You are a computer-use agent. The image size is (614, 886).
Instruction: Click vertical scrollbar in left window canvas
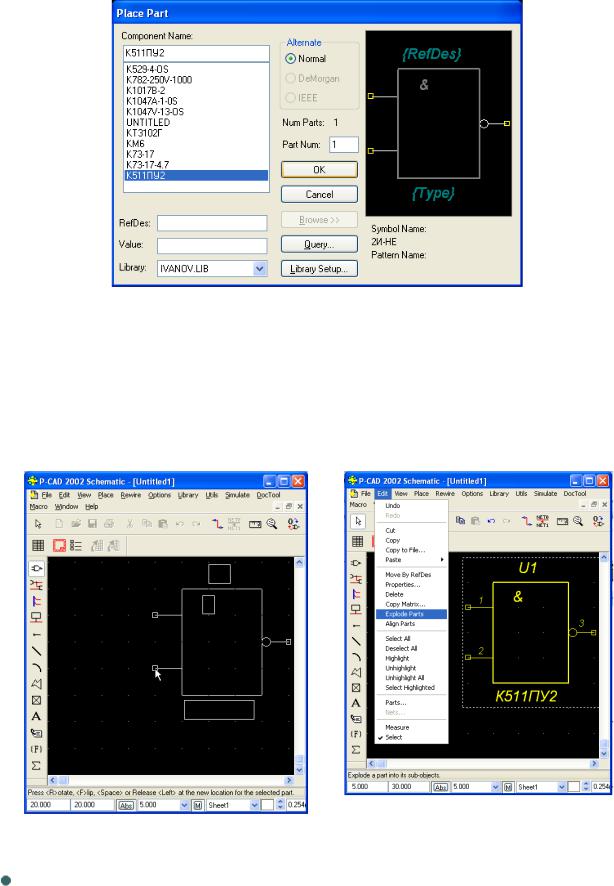(299, 666)
